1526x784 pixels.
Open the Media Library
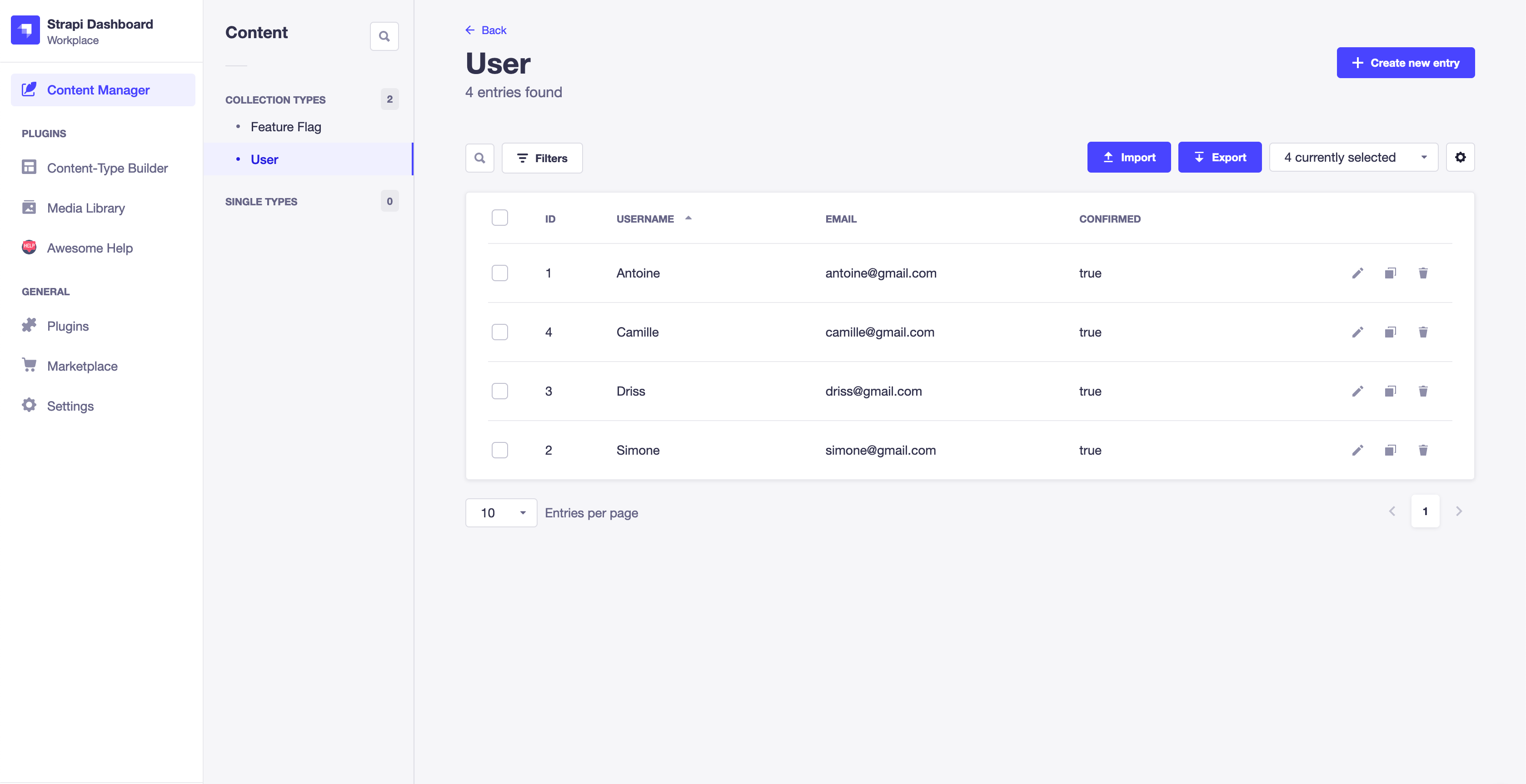pyautogui.click(x=86, y=207)
